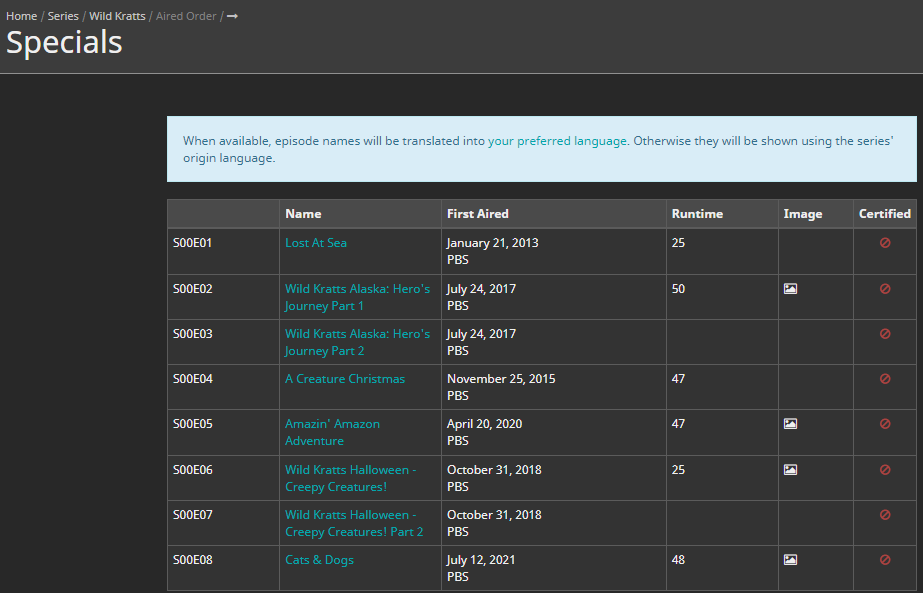Screen dimensions: 923x593
Task: Open A Creature Christmas episode
Action: click(345, 379)
